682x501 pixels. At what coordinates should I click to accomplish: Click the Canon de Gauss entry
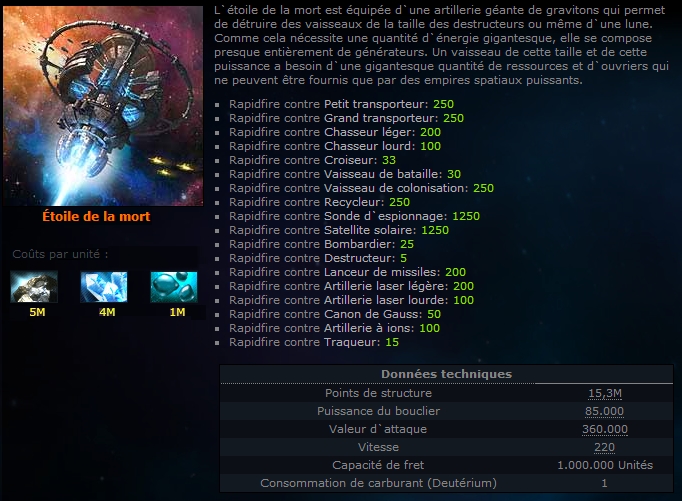point(335,314)
